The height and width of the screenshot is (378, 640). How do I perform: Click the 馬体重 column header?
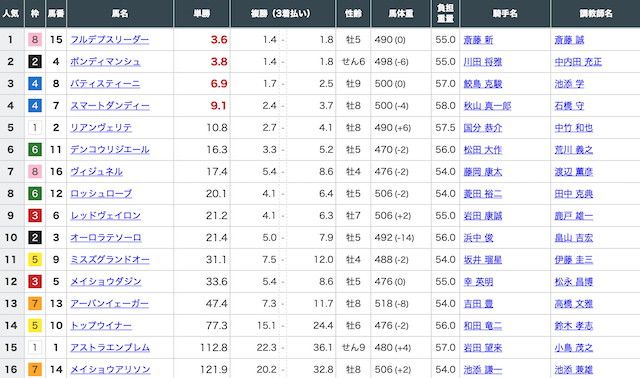pos(401,13)
